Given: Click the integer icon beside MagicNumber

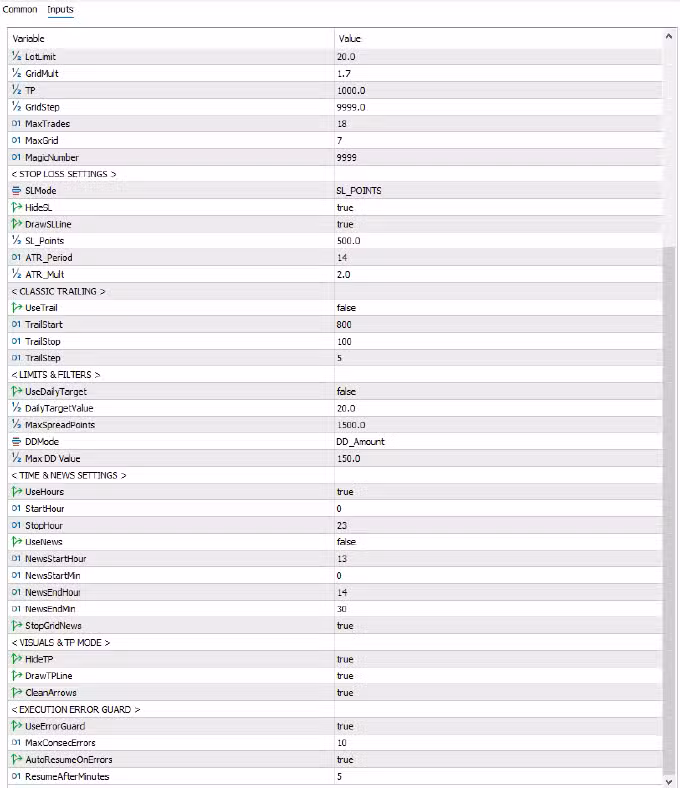Looking at the screenshot, I should pos(16,157).
